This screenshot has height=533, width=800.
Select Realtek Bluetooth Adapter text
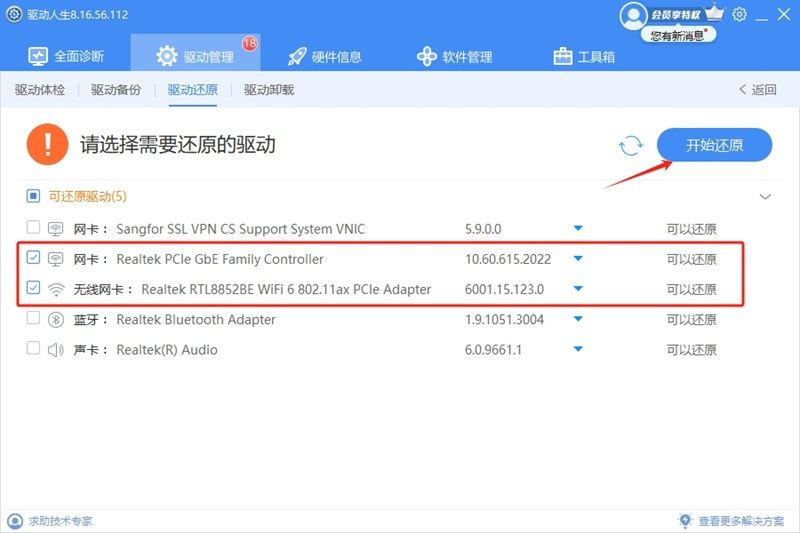[x=196, y=320]
